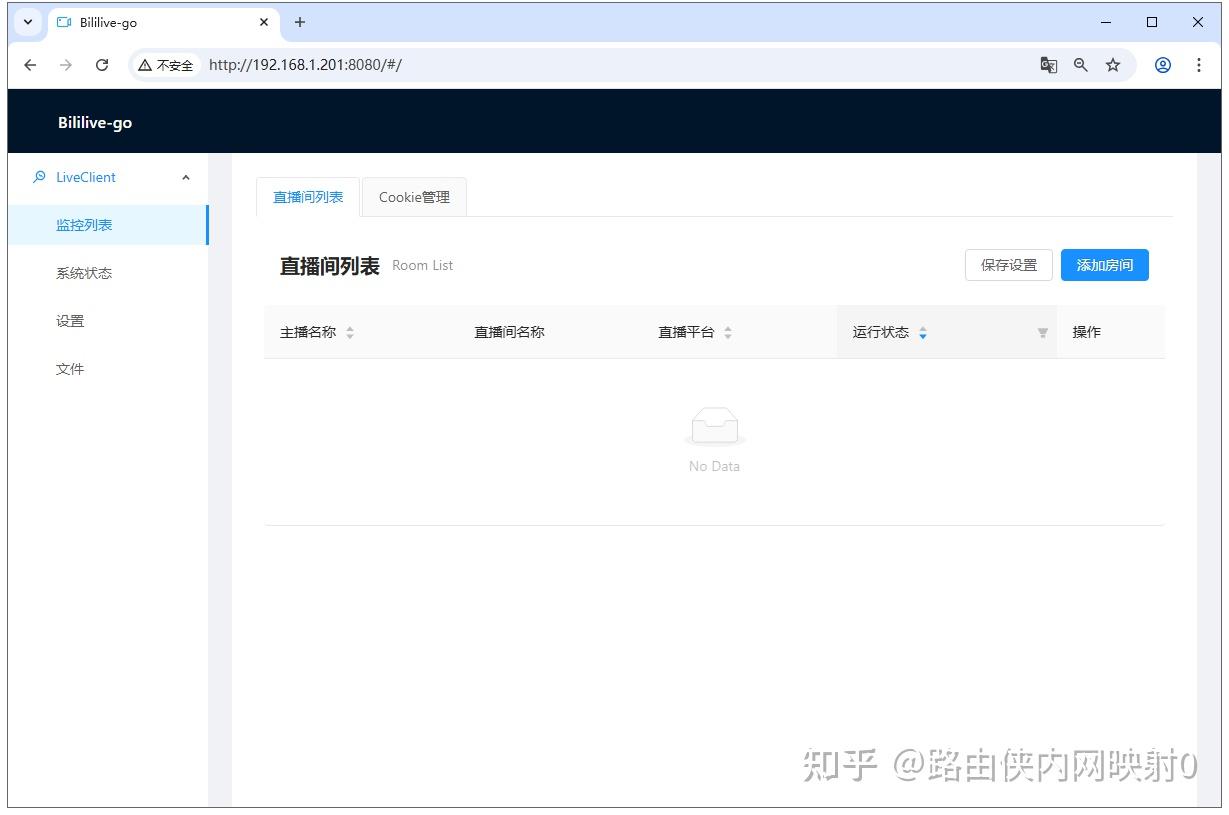
Task: Bookmark this page with star icon
Action: [x=1113, y=65]
